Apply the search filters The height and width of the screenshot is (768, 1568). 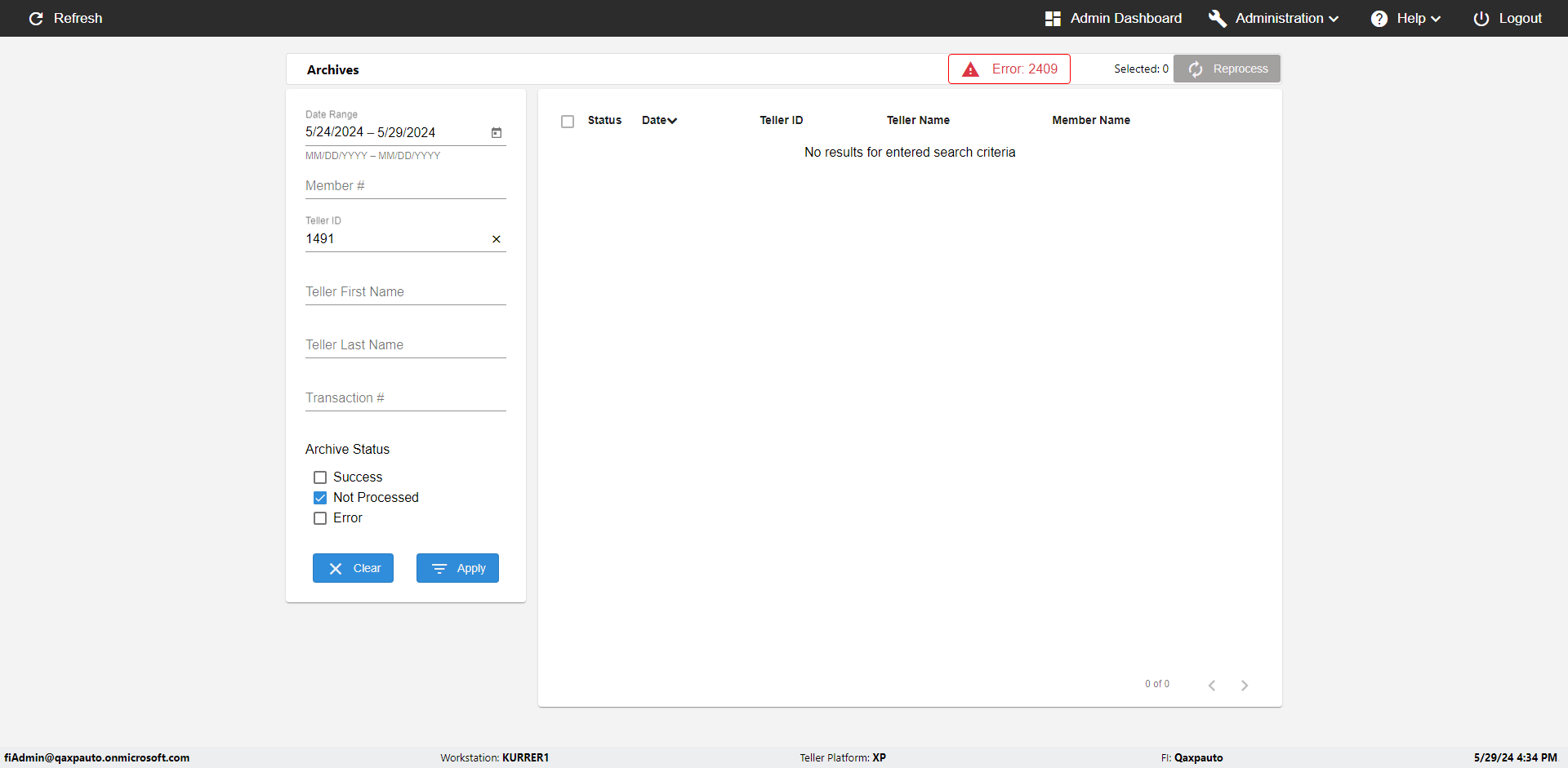pos(457,568)
